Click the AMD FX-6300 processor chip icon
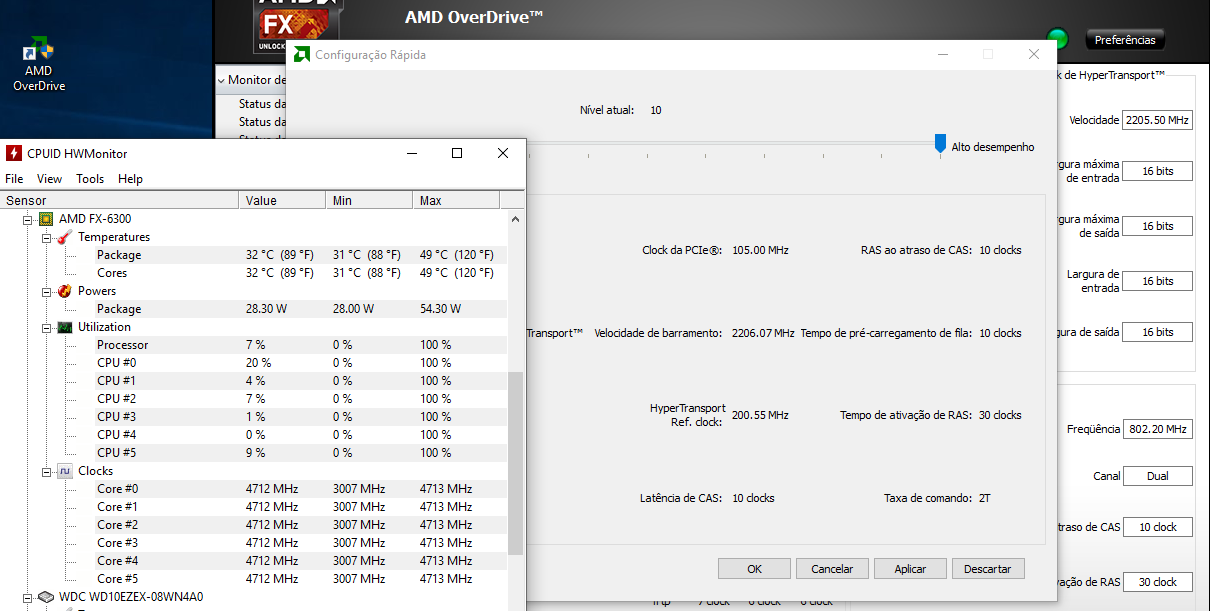This screenshot has width=1210, height=611. point(46,219)
